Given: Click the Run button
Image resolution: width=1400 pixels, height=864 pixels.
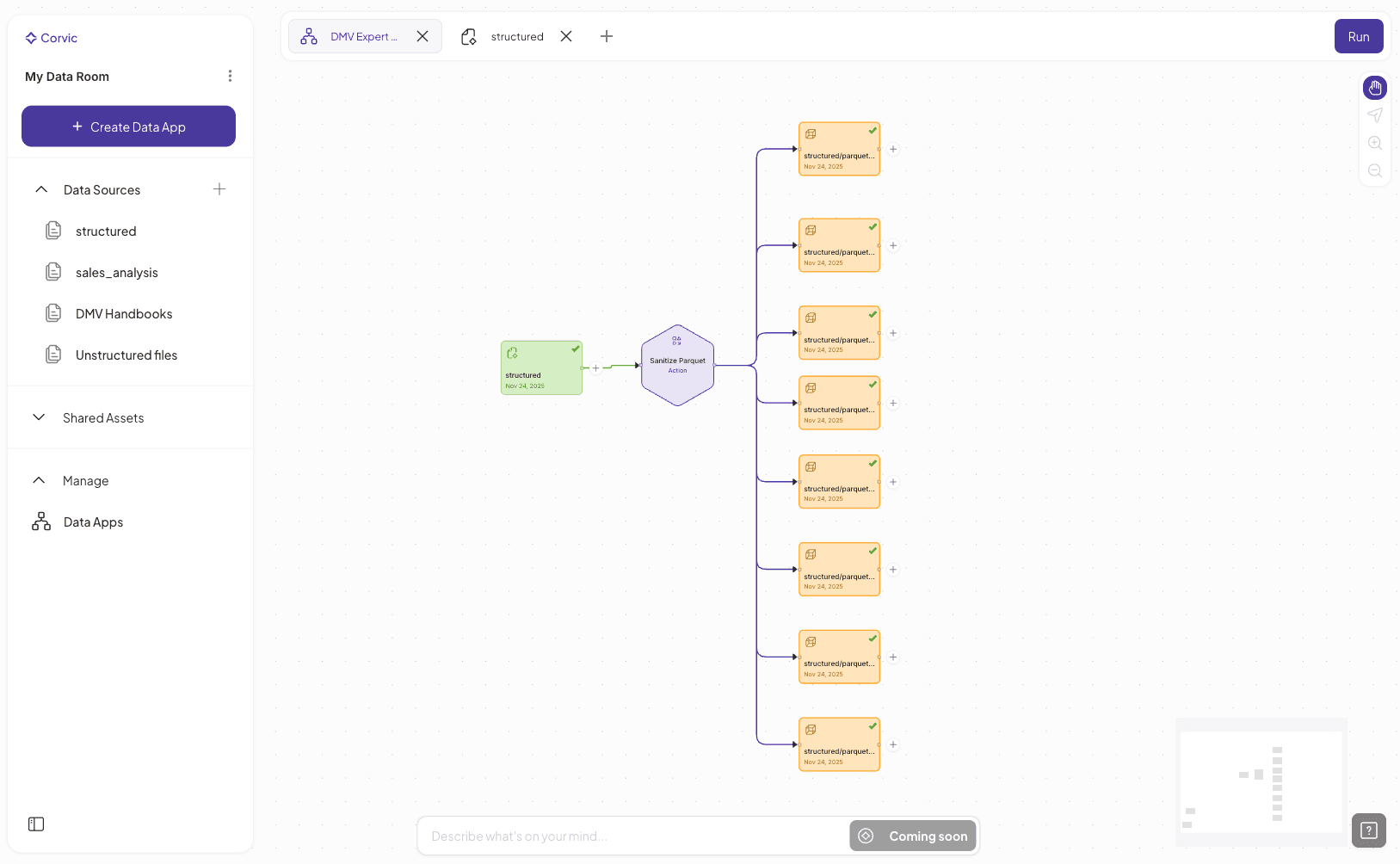Looking at the screenshot, I should click(x=1358, y=36).
